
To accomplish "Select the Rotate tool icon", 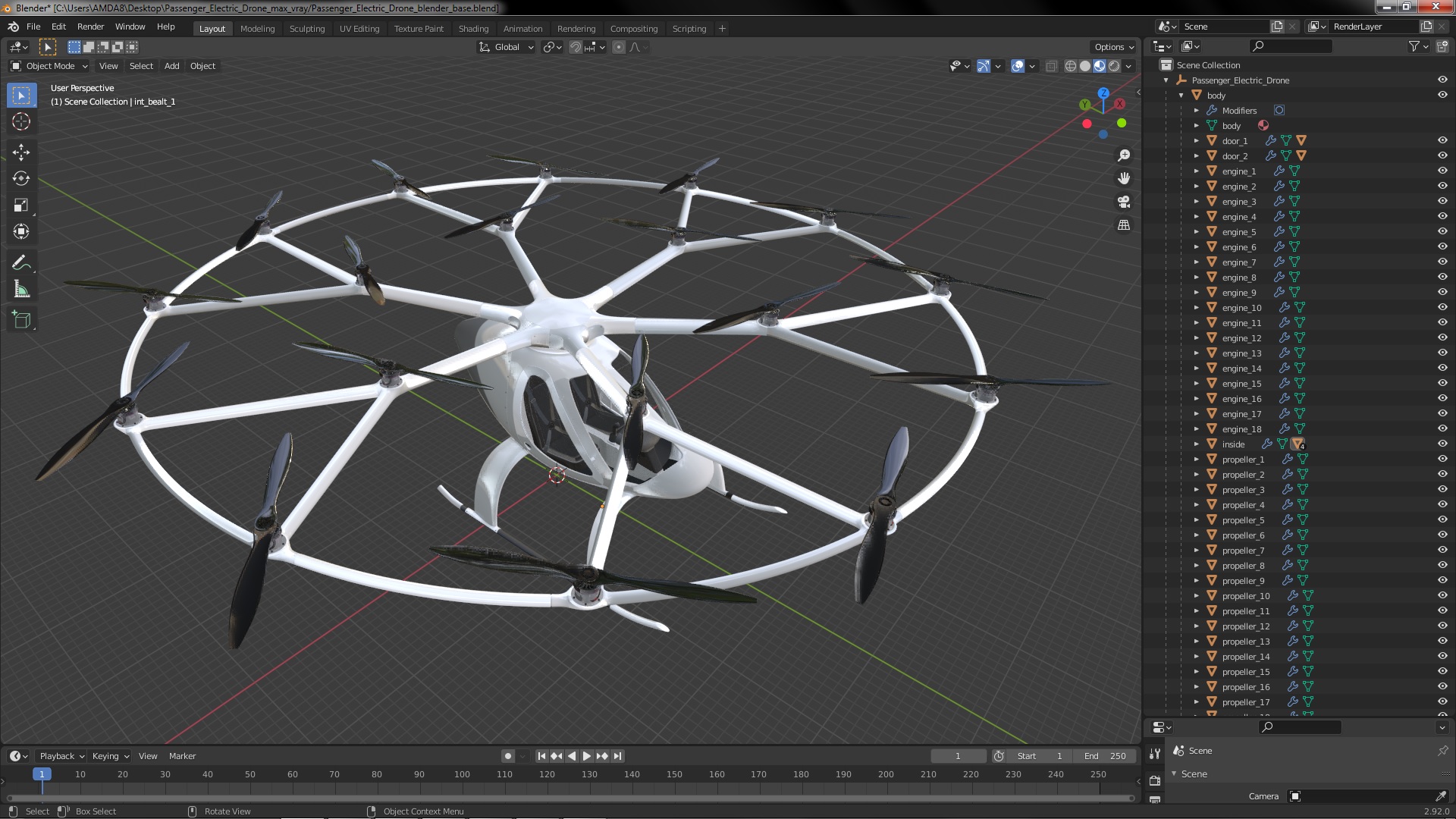I will pyautogui.click(x=22, y=178).
